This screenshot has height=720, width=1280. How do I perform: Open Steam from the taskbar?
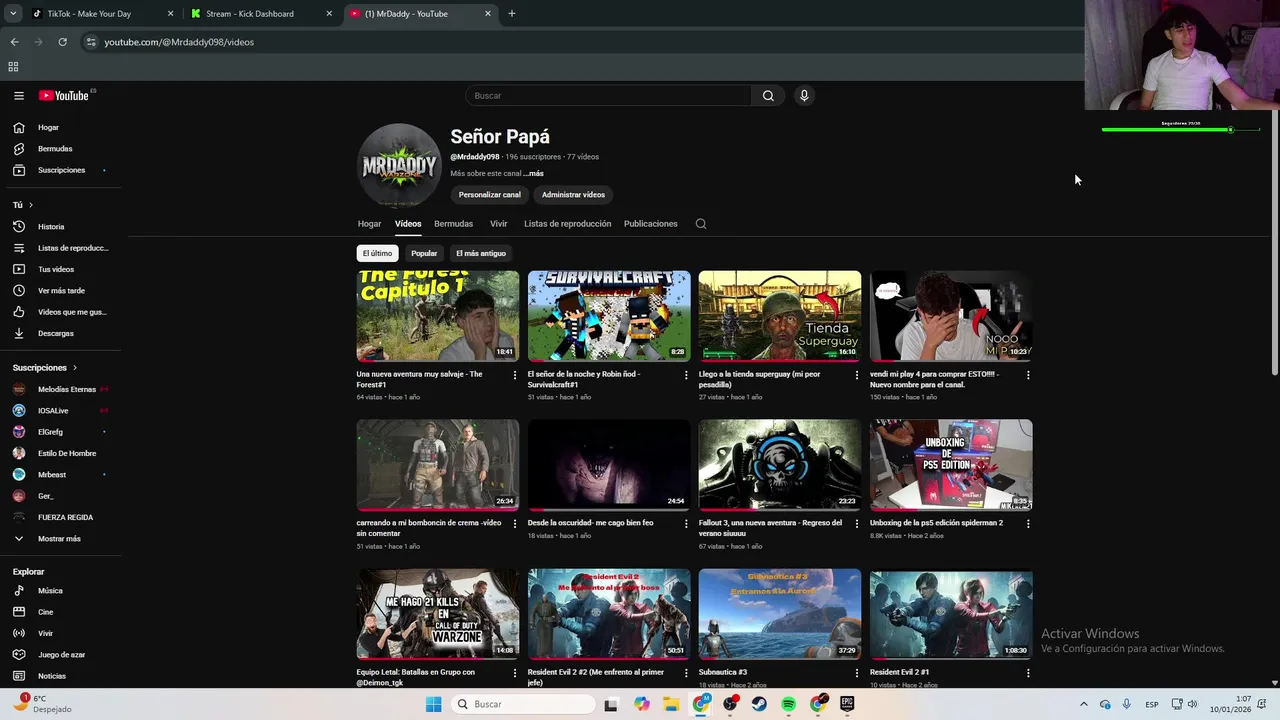pos(759,705)
